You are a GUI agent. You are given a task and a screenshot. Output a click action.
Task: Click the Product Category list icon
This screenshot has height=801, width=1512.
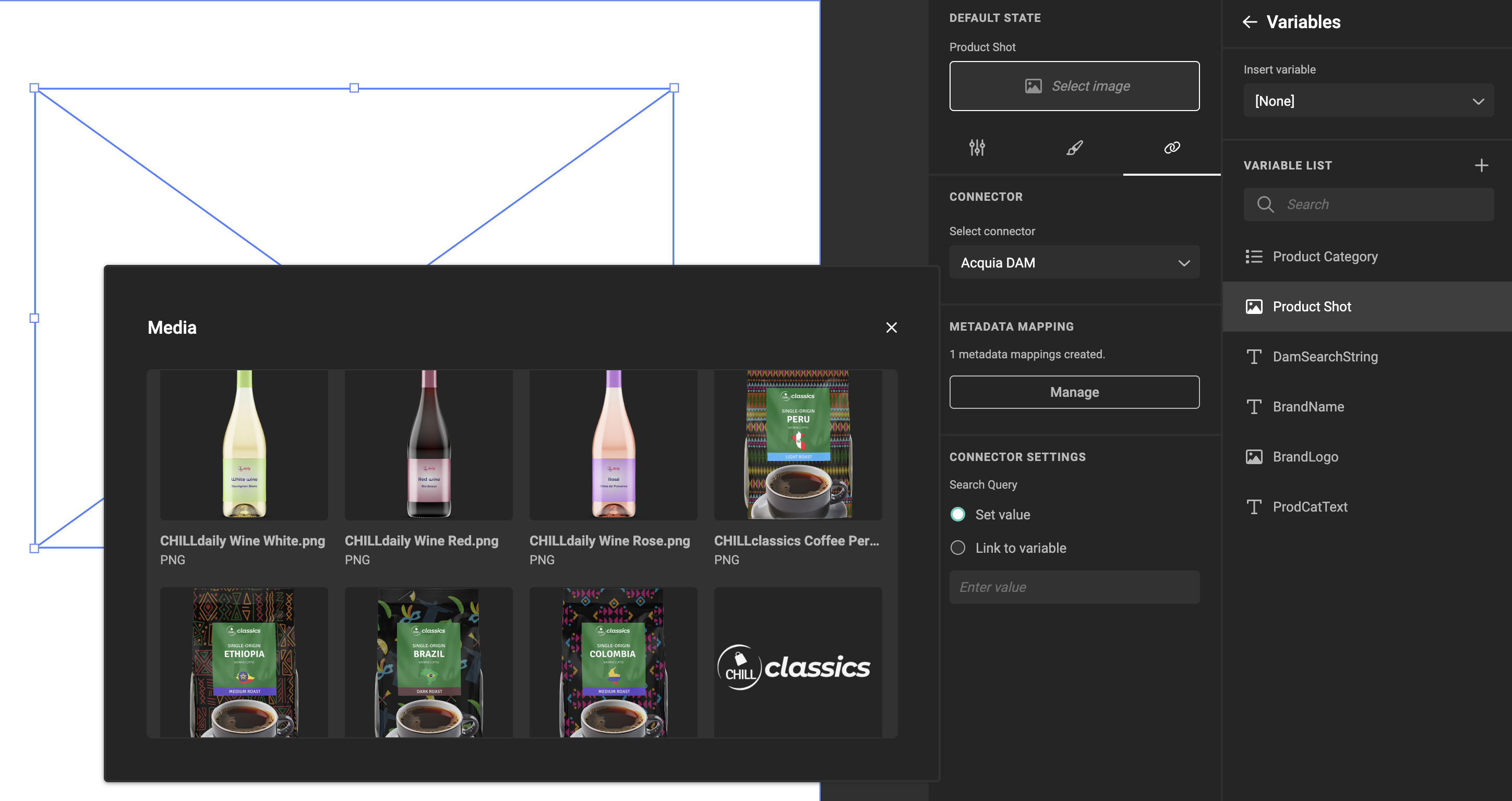(1254, 257)
